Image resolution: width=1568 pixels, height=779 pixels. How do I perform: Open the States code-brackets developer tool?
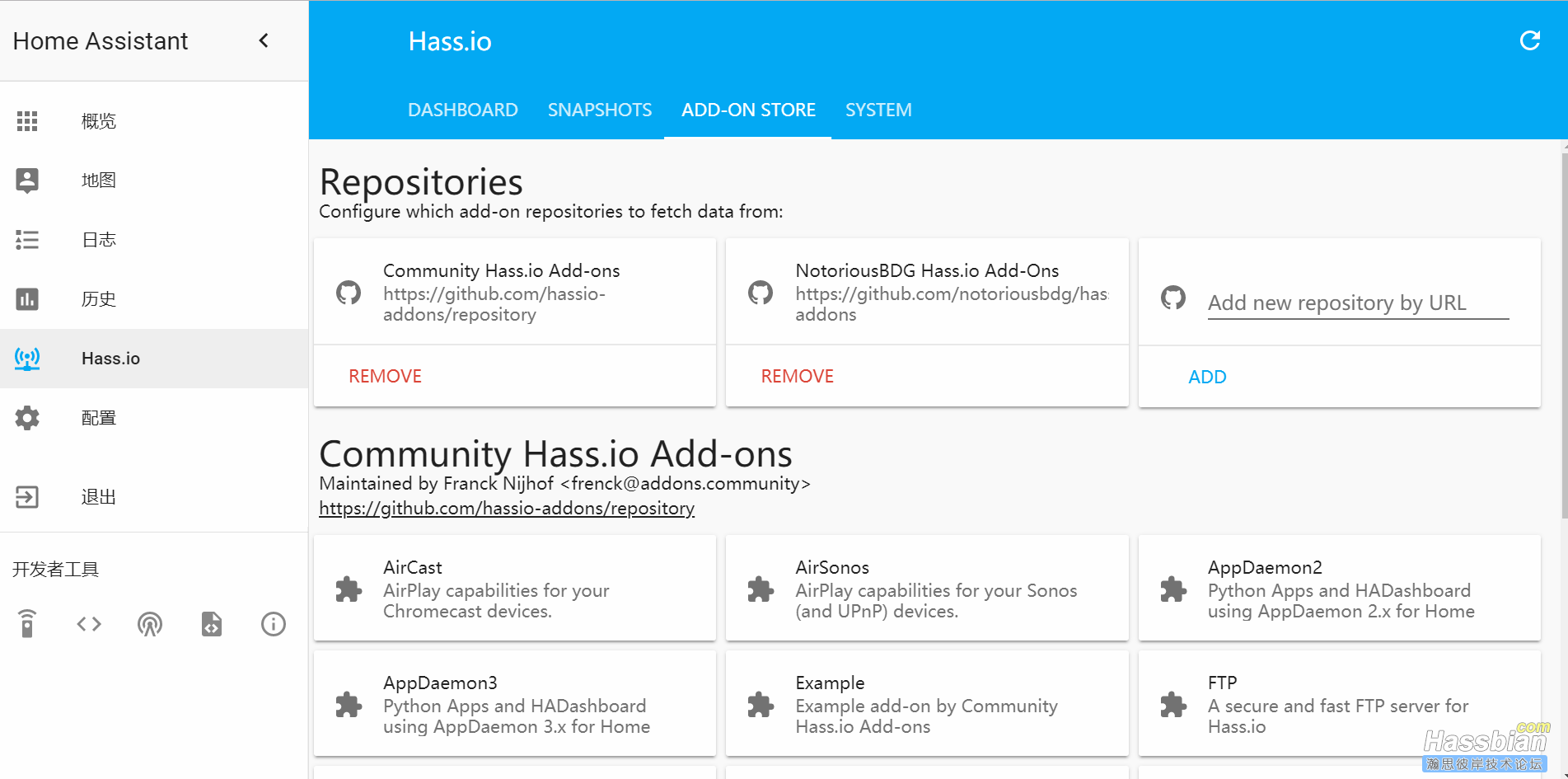click(x=89, y=624)
